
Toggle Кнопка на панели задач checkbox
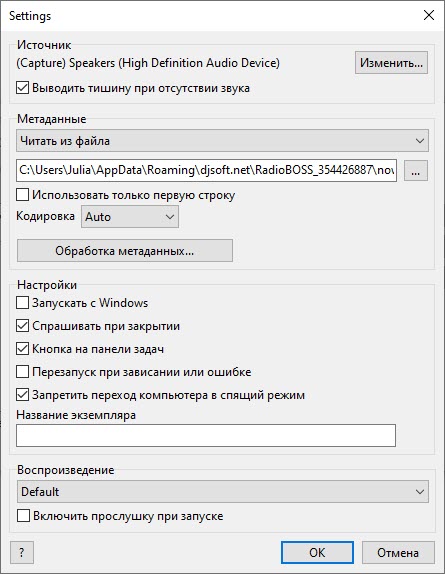pos(22,349)
